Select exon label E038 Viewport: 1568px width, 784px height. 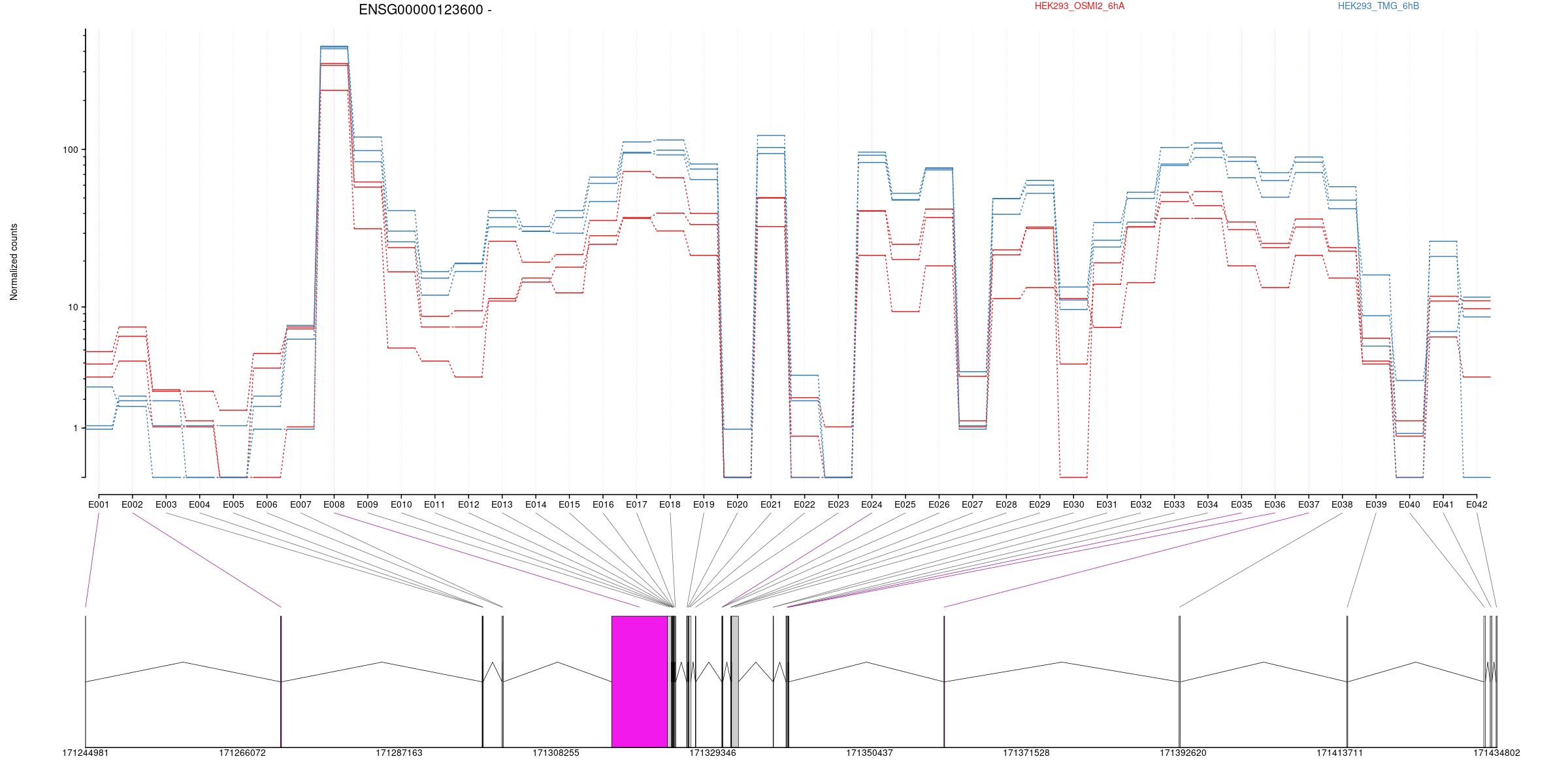pos(1342,504)
